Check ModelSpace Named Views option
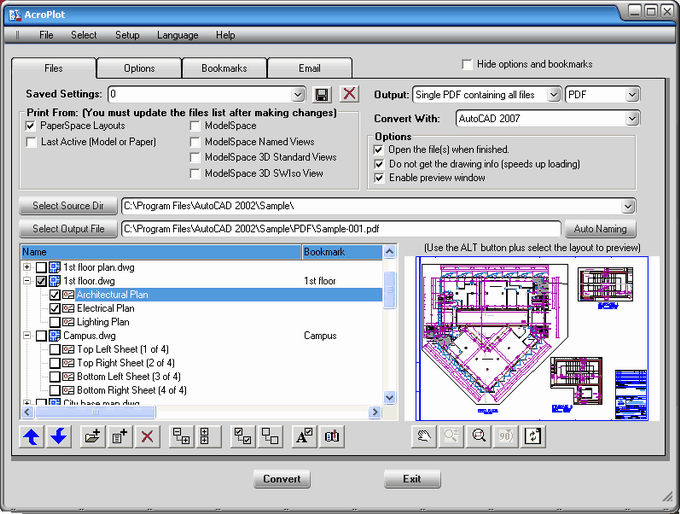This screenshot has width=680, height=514. pos(195,142)
